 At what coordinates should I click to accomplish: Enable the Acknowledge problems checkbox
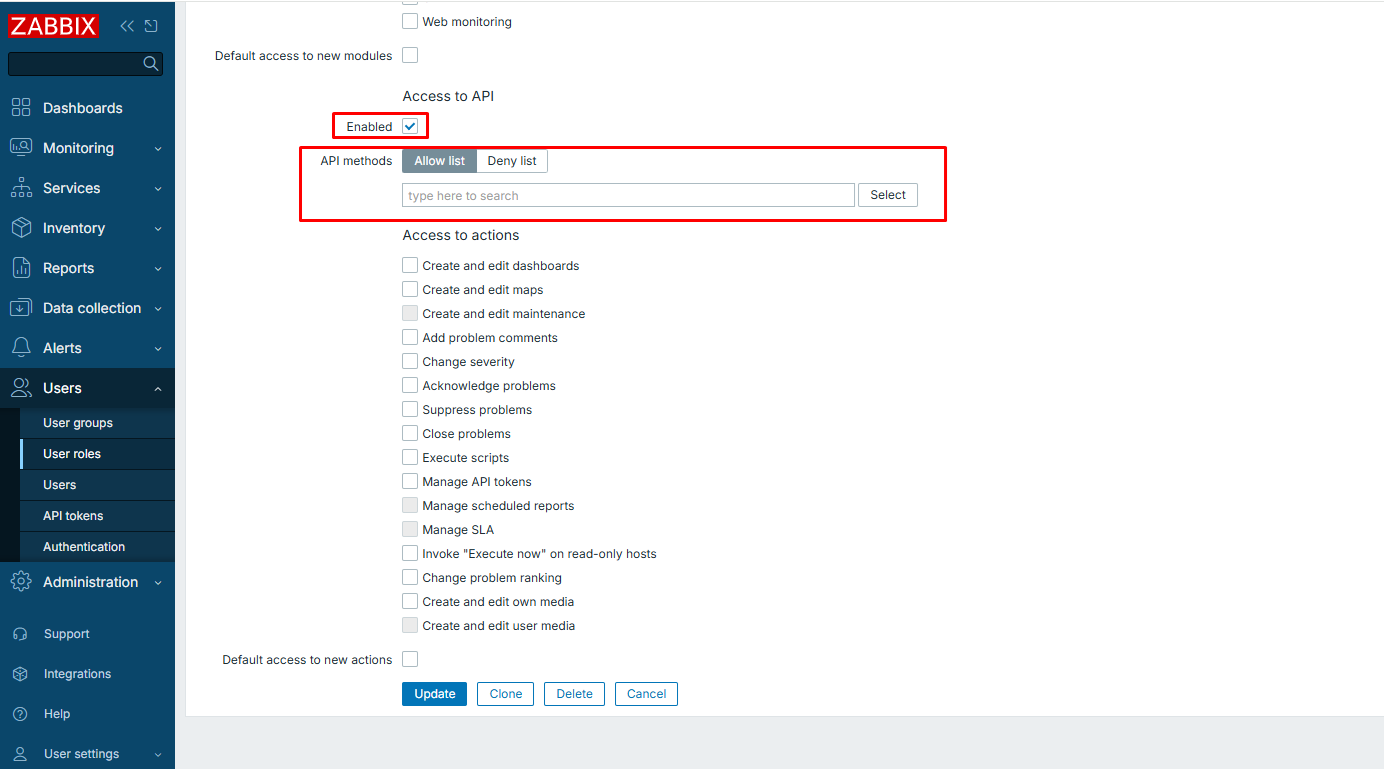[410, 386]
